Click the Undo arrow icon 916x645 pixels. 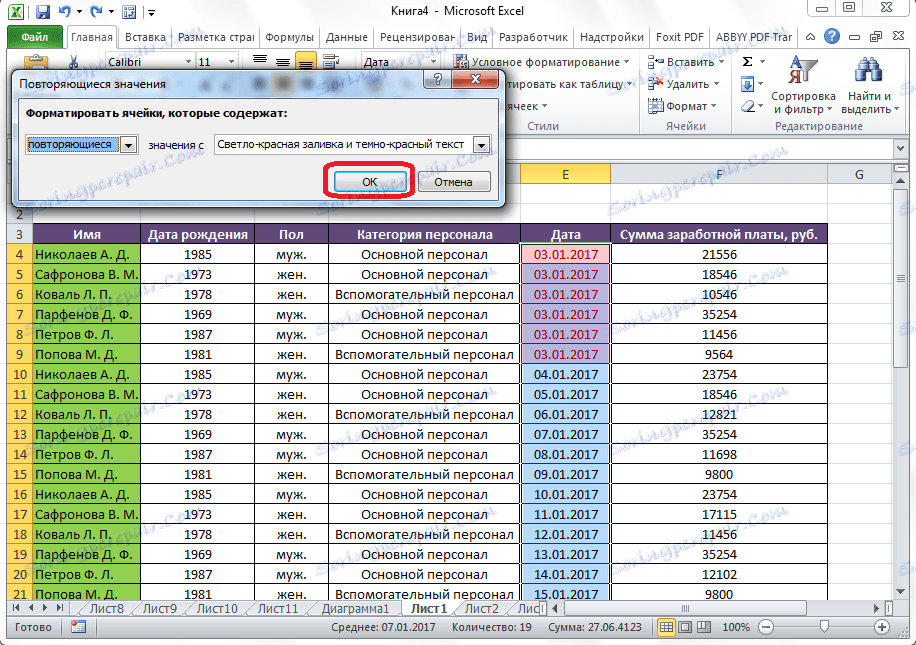pos(67,13)
